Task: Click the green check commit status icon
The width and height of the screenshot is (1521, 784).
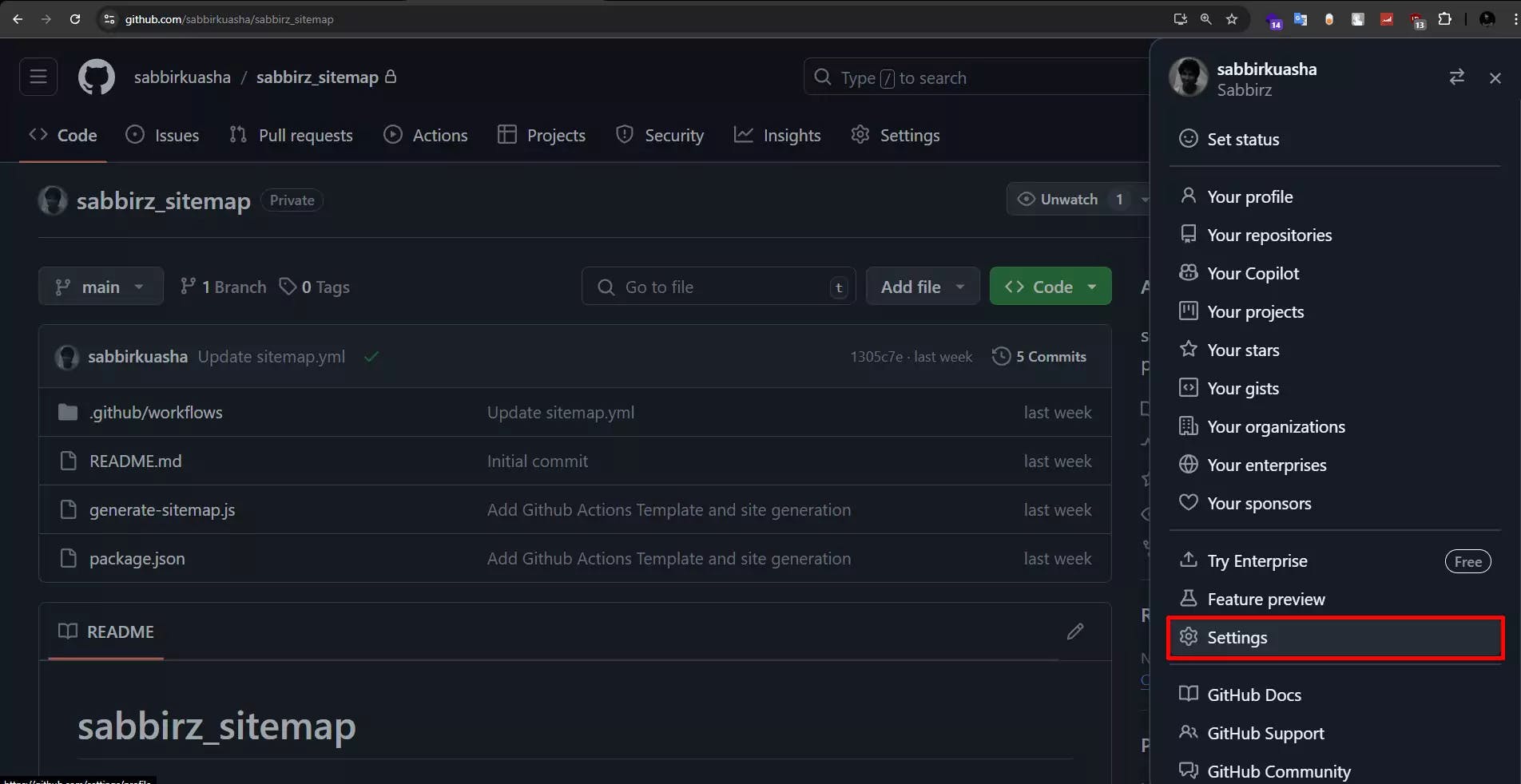Action: coord(371,357)
